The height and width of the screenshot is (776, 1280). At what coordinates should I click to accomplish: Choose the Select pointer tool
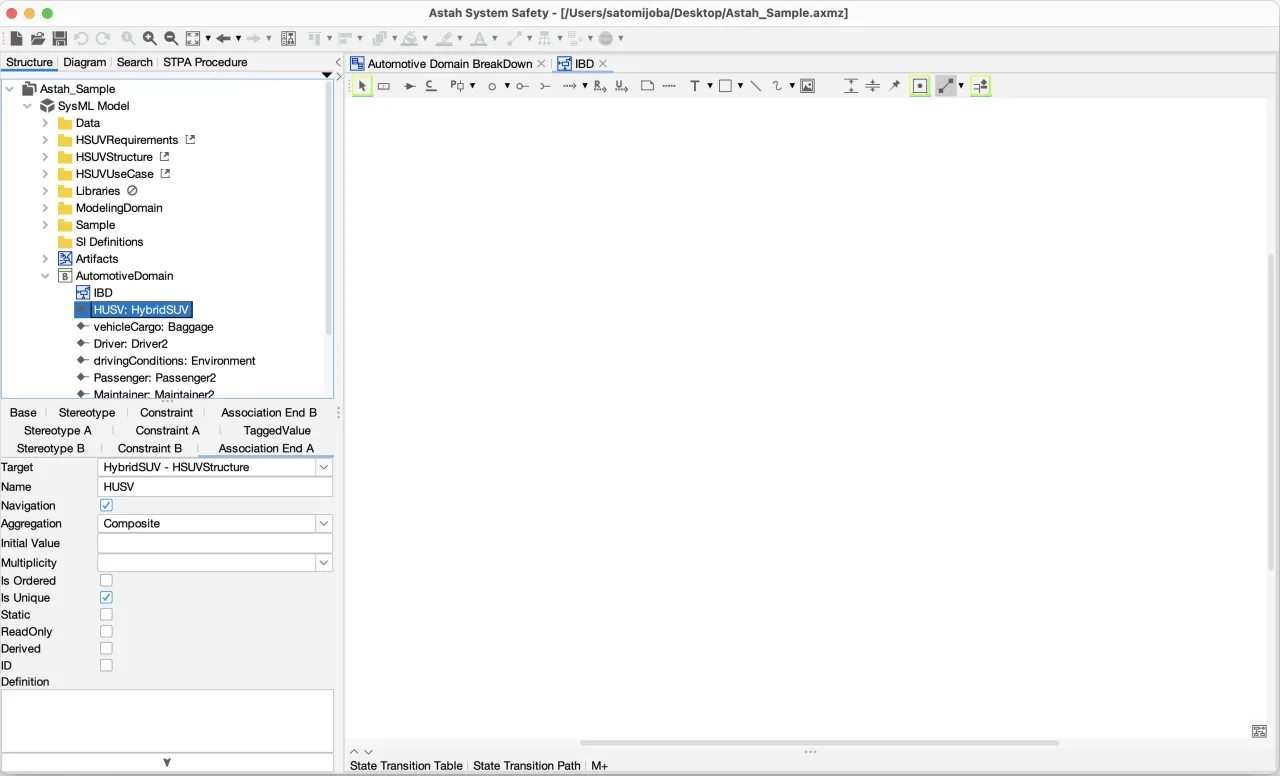click(362, 86)
